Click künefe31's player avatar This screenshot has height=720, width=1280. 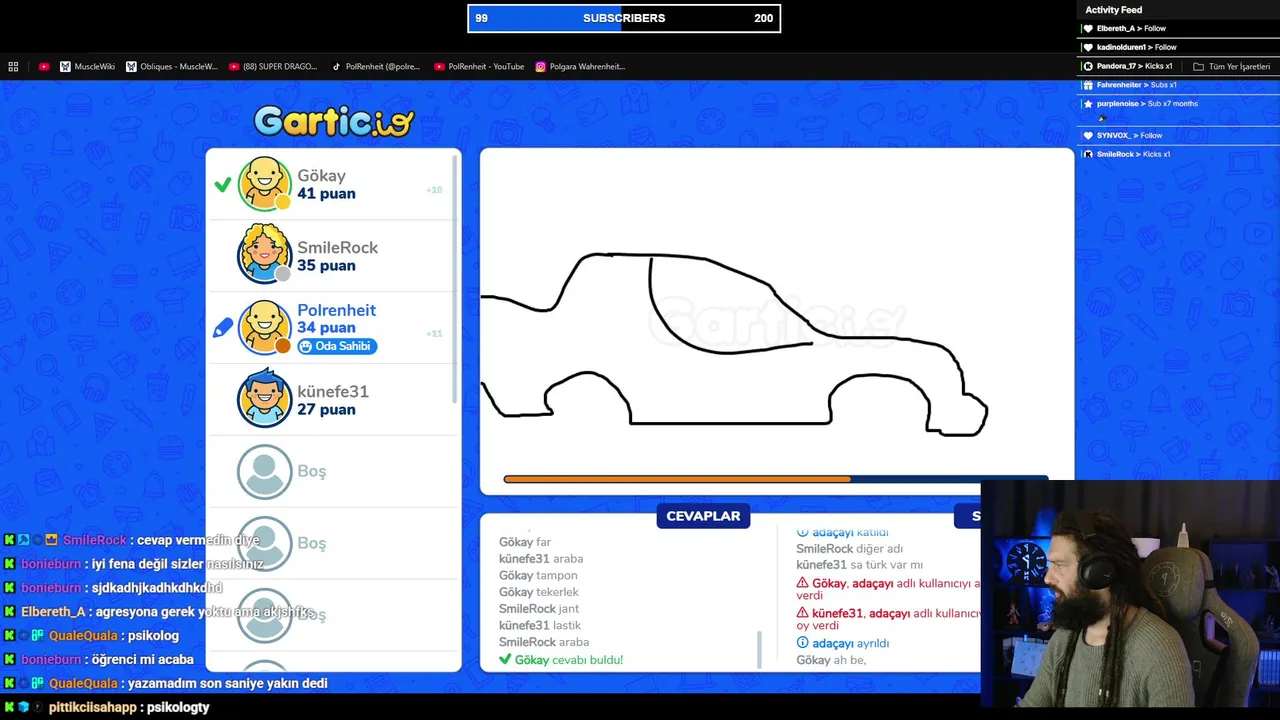(x=264, y=399)
